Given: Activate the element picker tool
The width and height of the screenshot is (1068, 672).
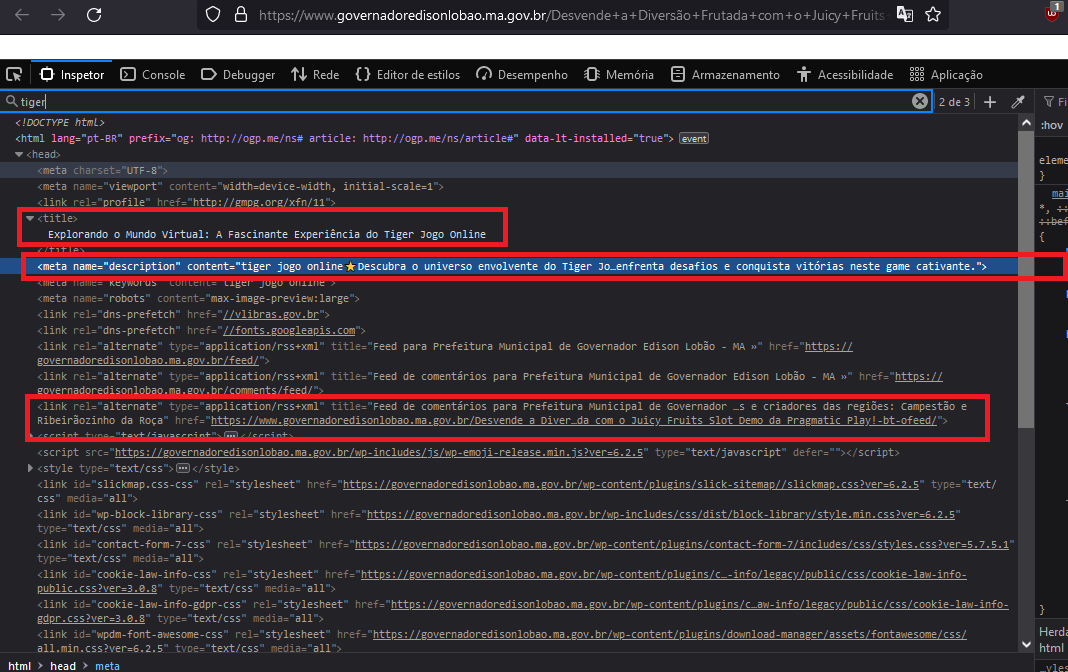Looking at the screenshot, I should (14, 74).
